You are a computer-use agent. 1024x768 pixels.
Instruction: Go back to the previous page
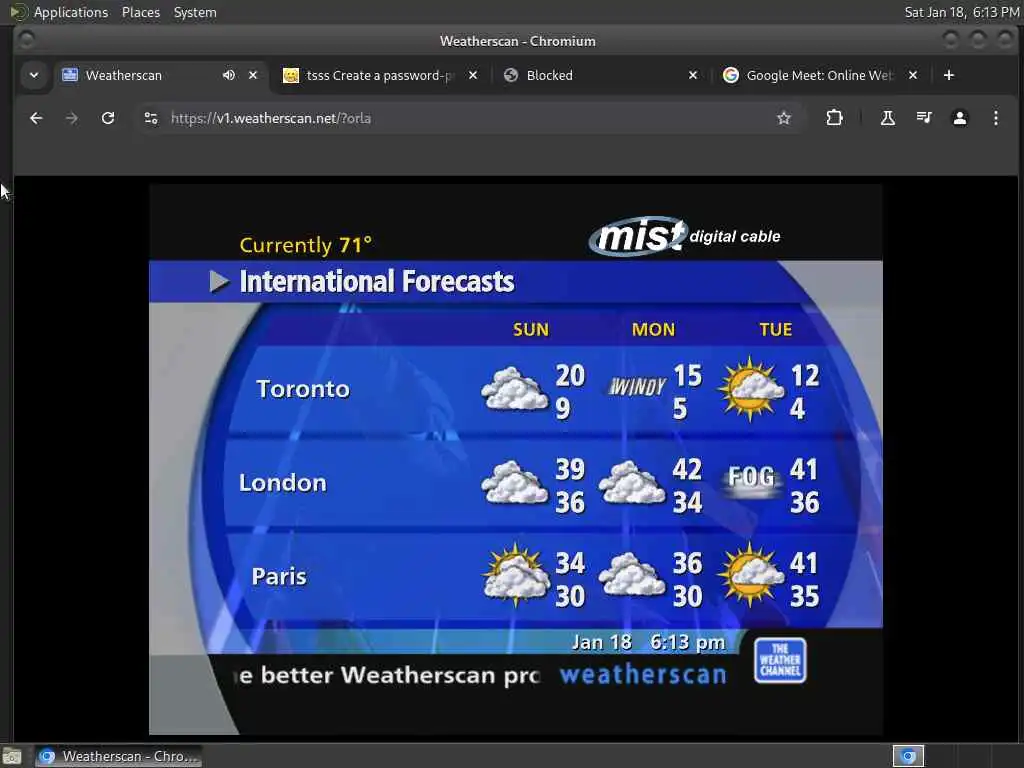(x=36, y=118)
